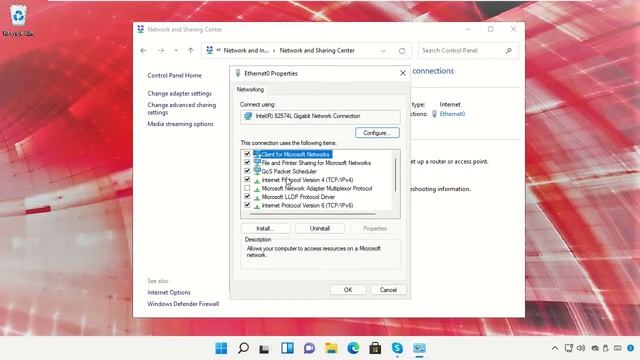Uncheck Client for Microsoft Networks
Viewport: 640px width, 360px height.
click(x=247, y=154)
